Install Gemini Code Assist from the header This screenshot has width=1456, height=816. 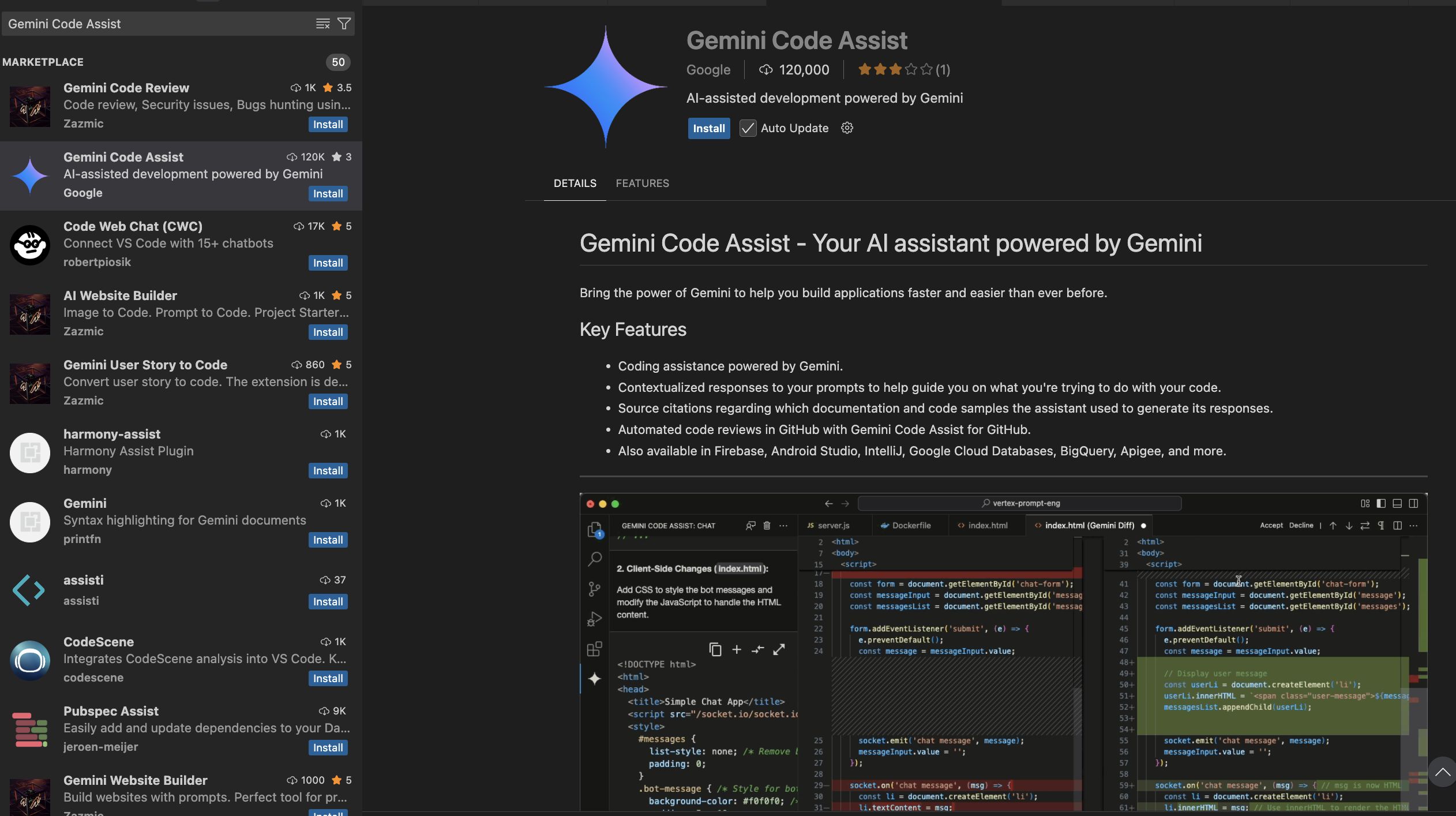pyautogui.click(x=708, y=128)
